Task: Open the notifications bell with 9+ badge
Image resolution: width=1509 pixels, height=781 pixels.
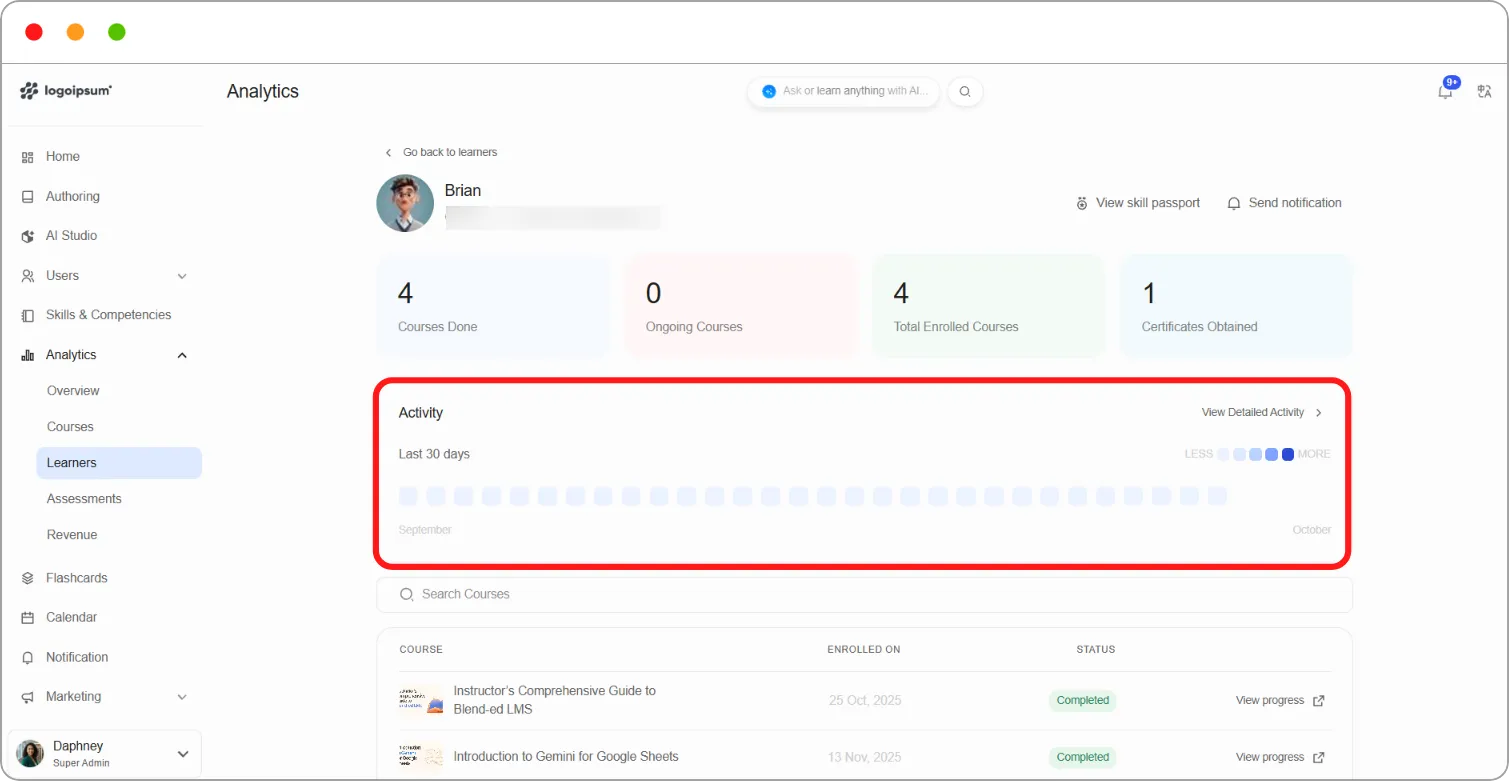Action: (x=1446, y=91)
